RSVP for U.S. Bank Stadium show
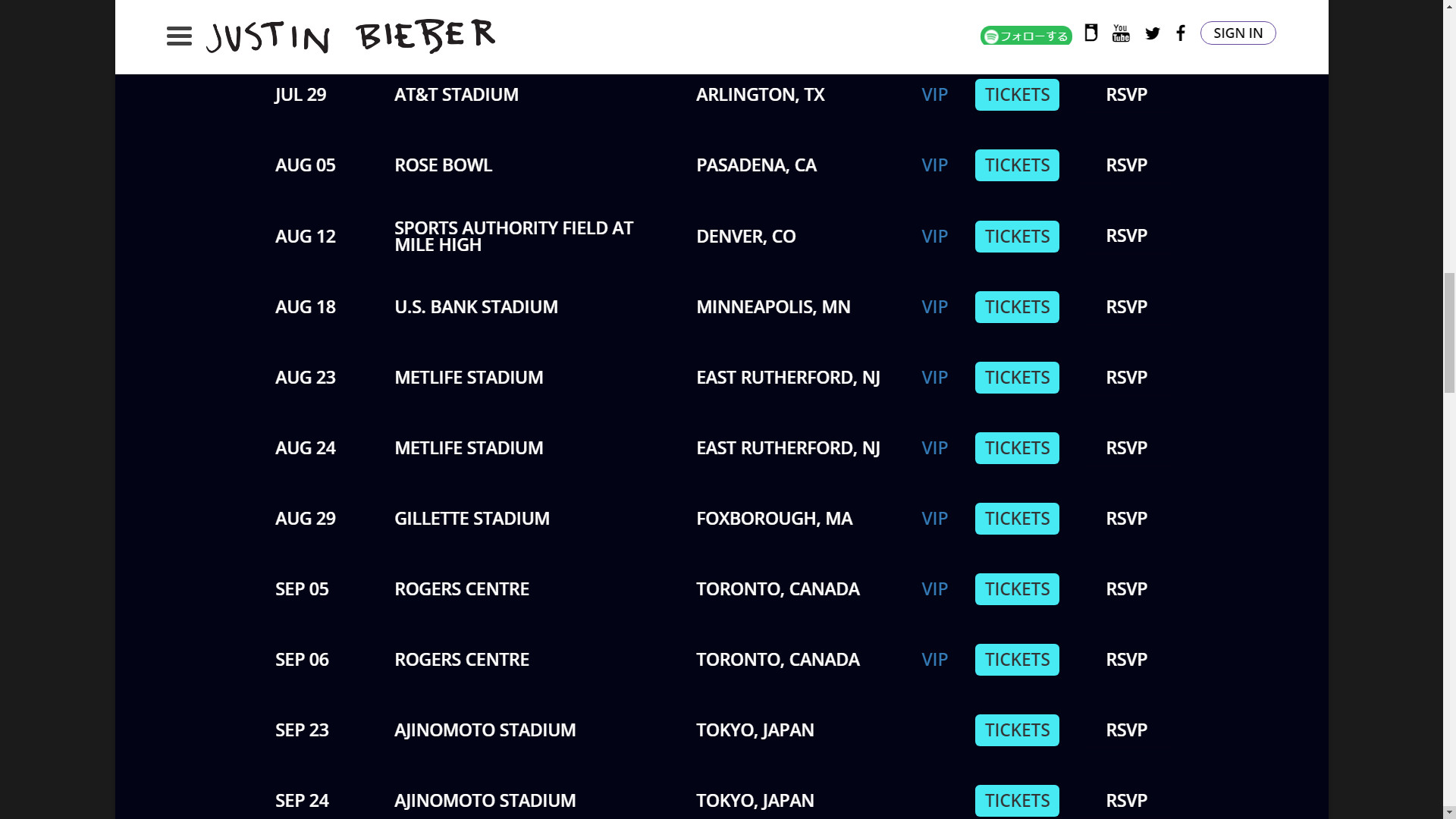The height and width of the screenshot is (819, 1456). (x=1126, y=307)
